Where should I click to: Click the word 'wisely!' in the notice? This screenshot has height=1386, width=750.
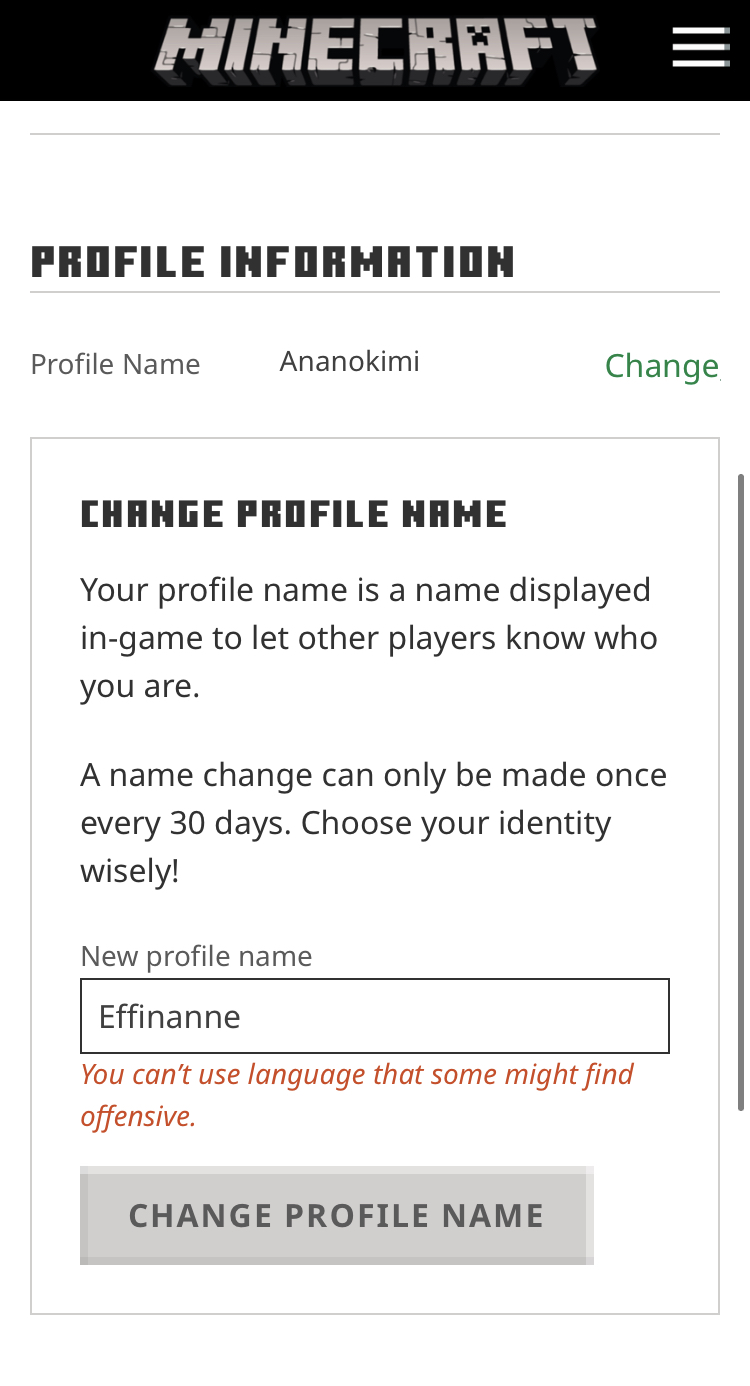point(129,870)
